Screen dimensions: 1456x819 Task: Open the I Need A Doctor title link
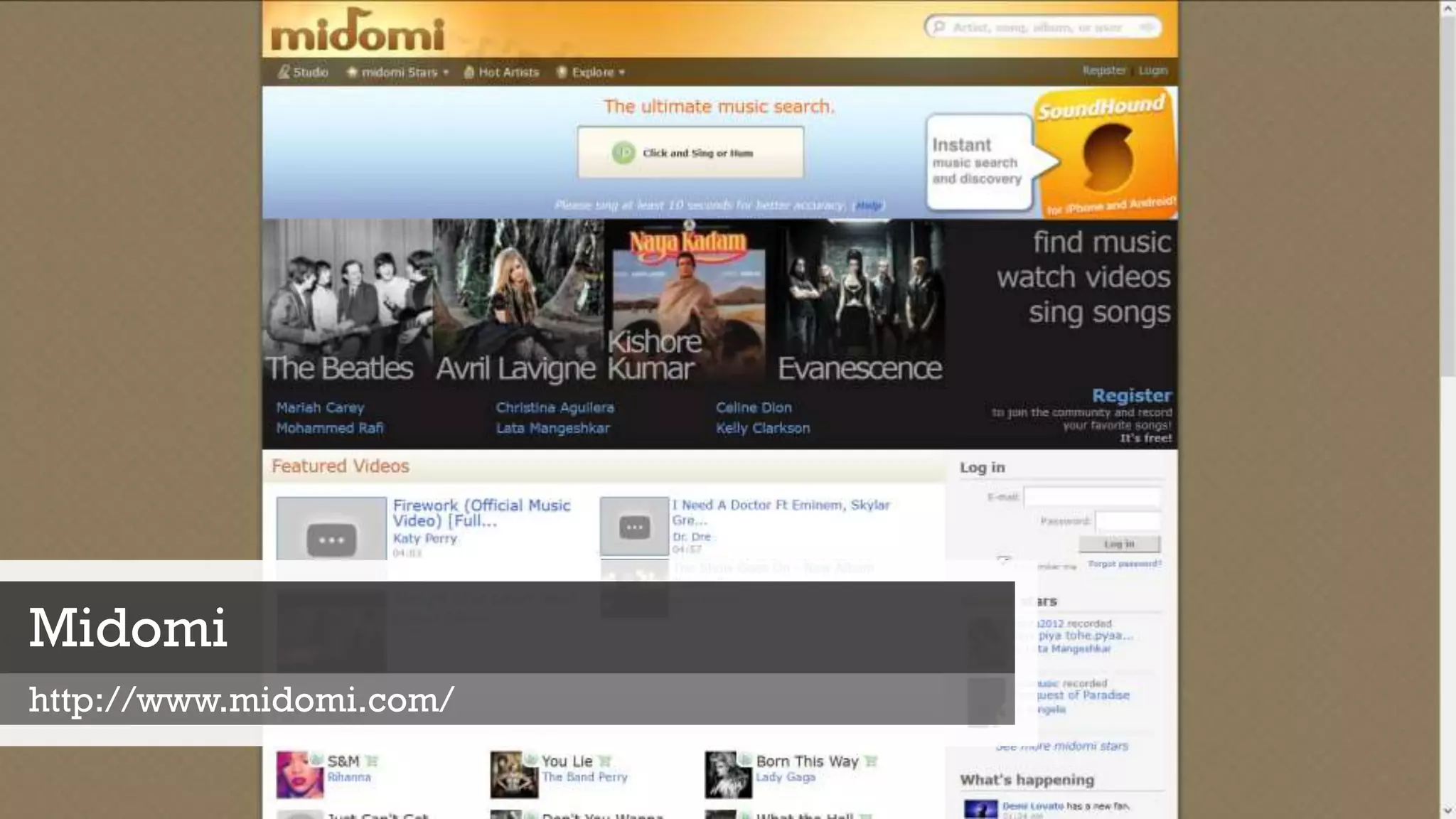(x=781, y=512)
